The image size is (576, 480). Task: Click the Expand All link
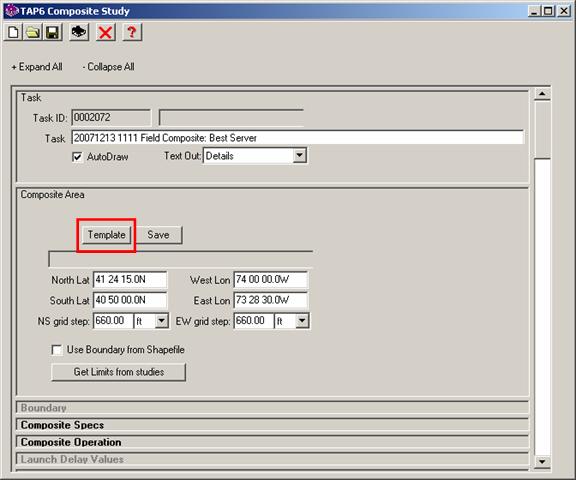click(37, 67)
